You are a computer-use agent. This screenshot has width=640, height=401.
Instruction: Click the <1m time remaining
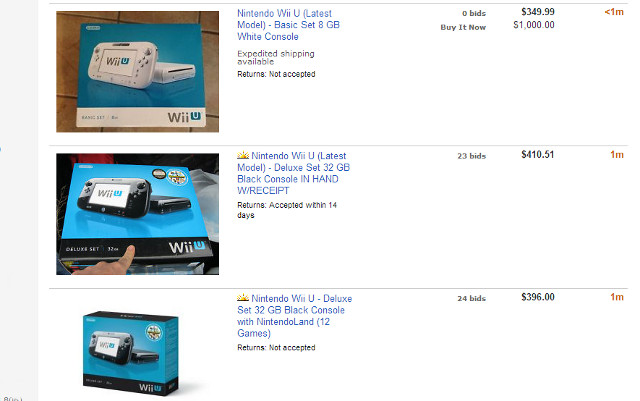point(614,12)
